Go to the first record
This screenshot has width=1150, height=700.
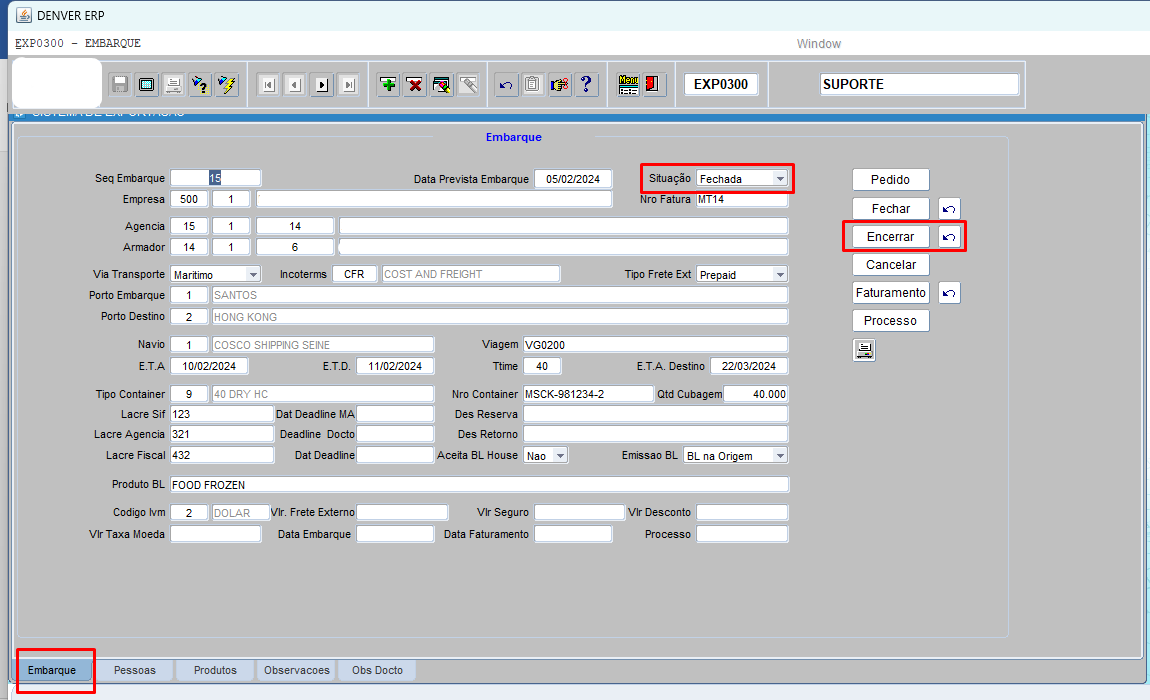click(x=268, y=85)
